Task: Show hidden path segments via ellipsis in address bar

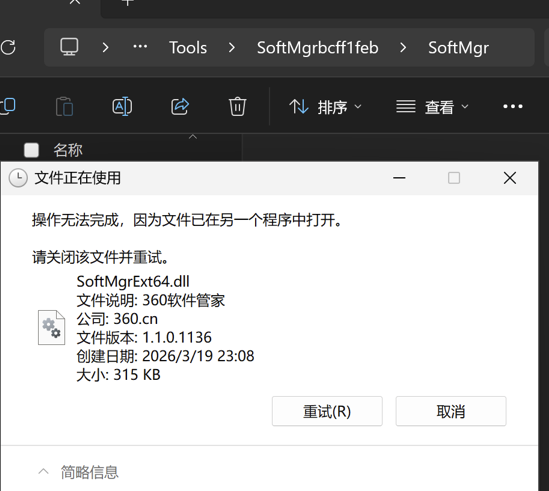Action: tap(140, 47)
